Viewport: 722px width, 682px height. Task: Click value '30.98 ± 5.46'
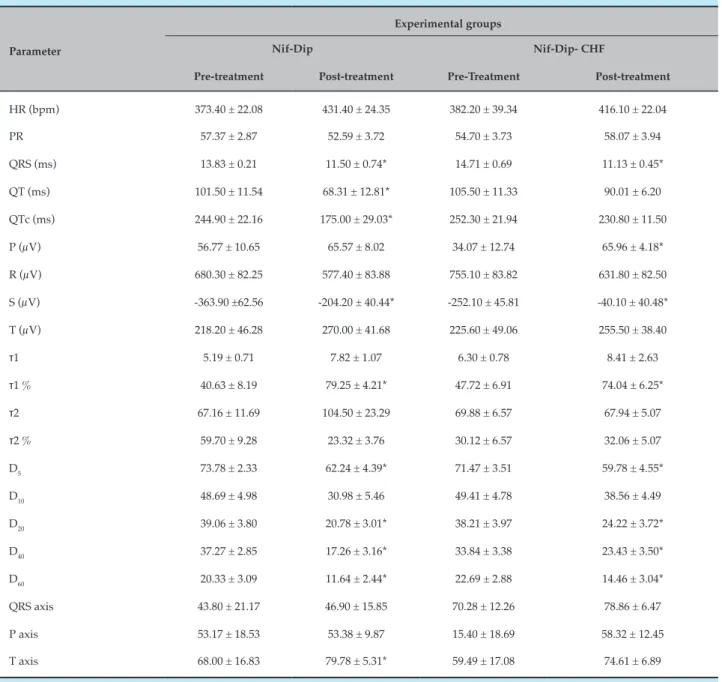tap(356, 495)
